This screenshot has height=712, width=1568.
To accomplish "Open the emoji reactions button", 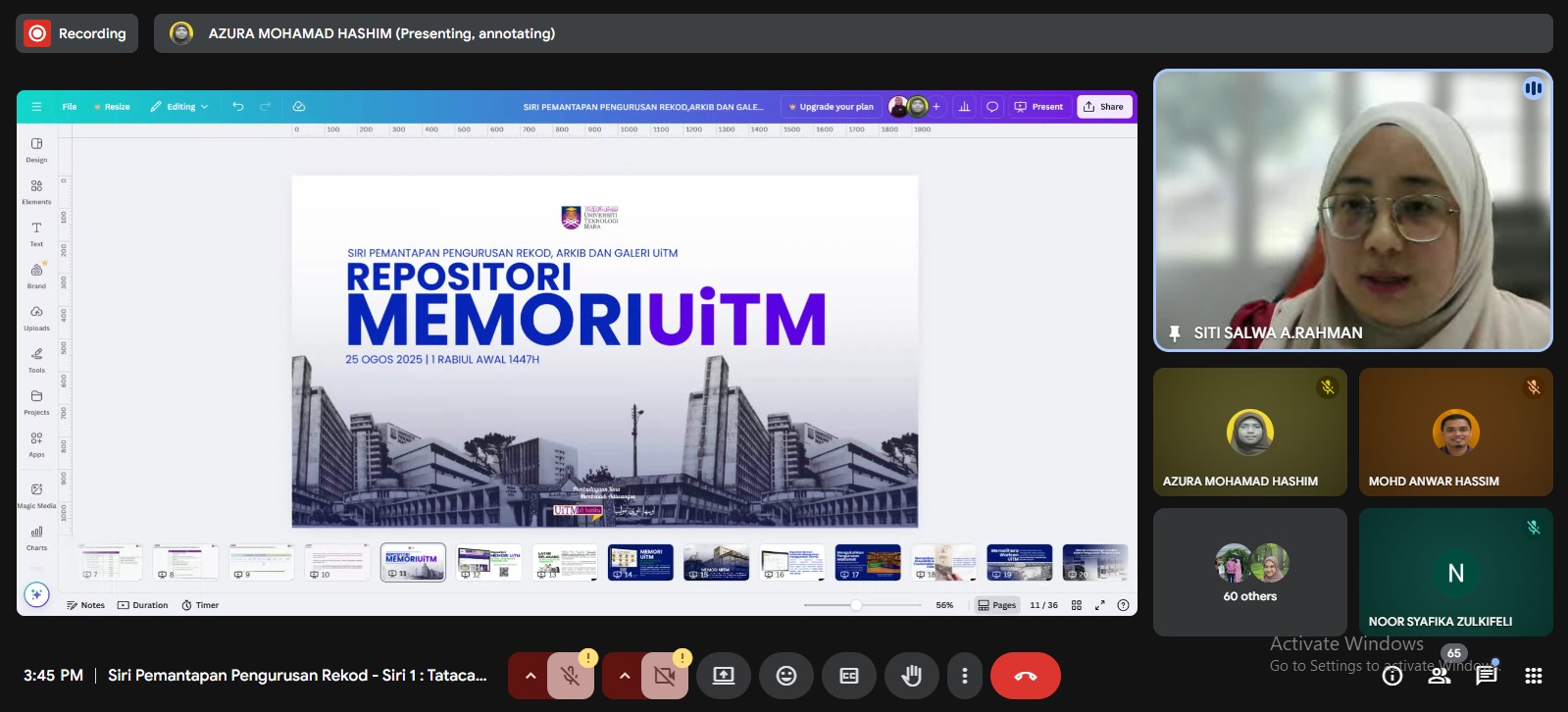I will click(785, 676).
